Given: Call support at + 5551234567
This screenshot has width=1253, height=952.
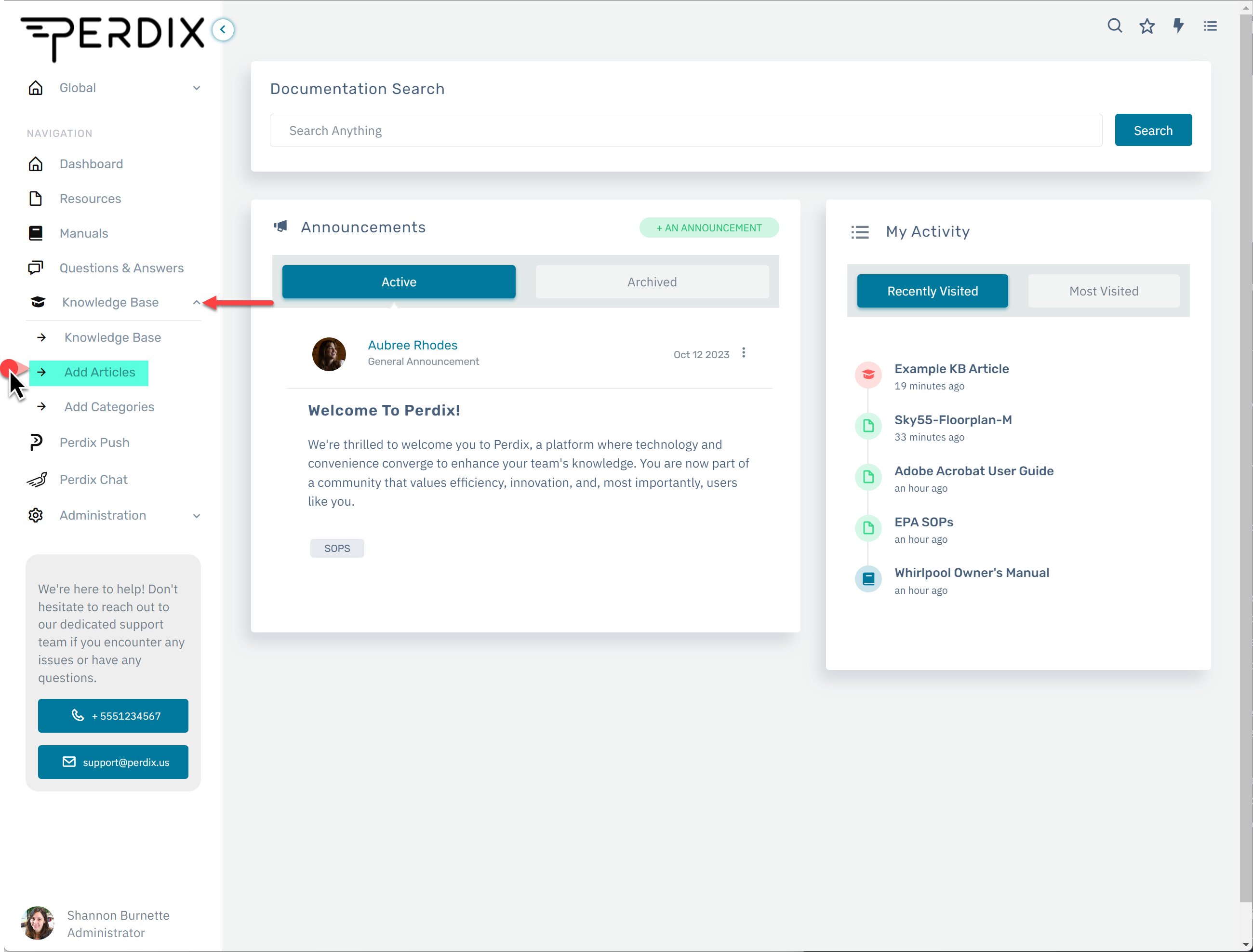Looking at the screenshot, I should (113, 715).
